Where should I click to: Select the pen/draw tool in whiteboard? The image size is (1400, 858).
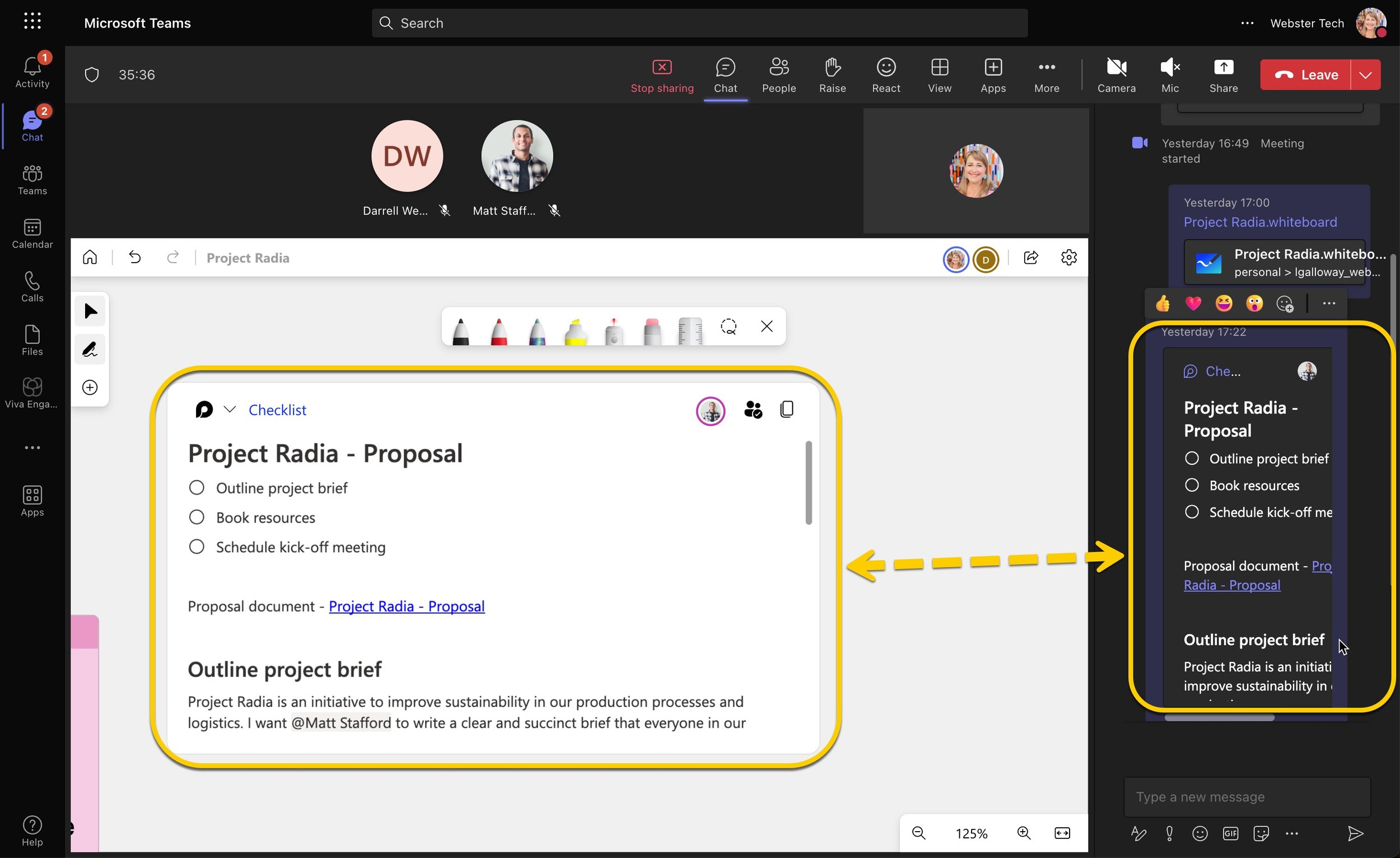tap(90, 349)
